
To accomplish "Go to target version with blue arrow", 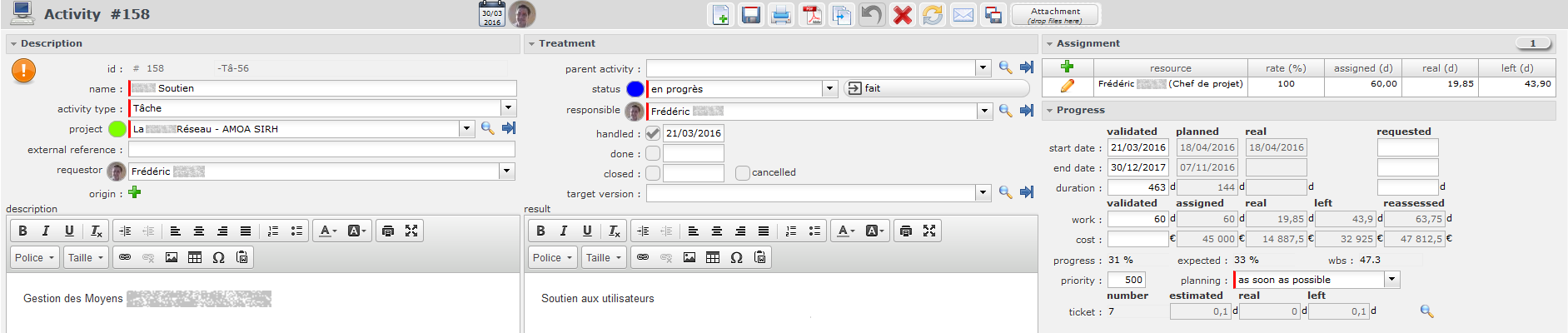I will point(1027,192).
